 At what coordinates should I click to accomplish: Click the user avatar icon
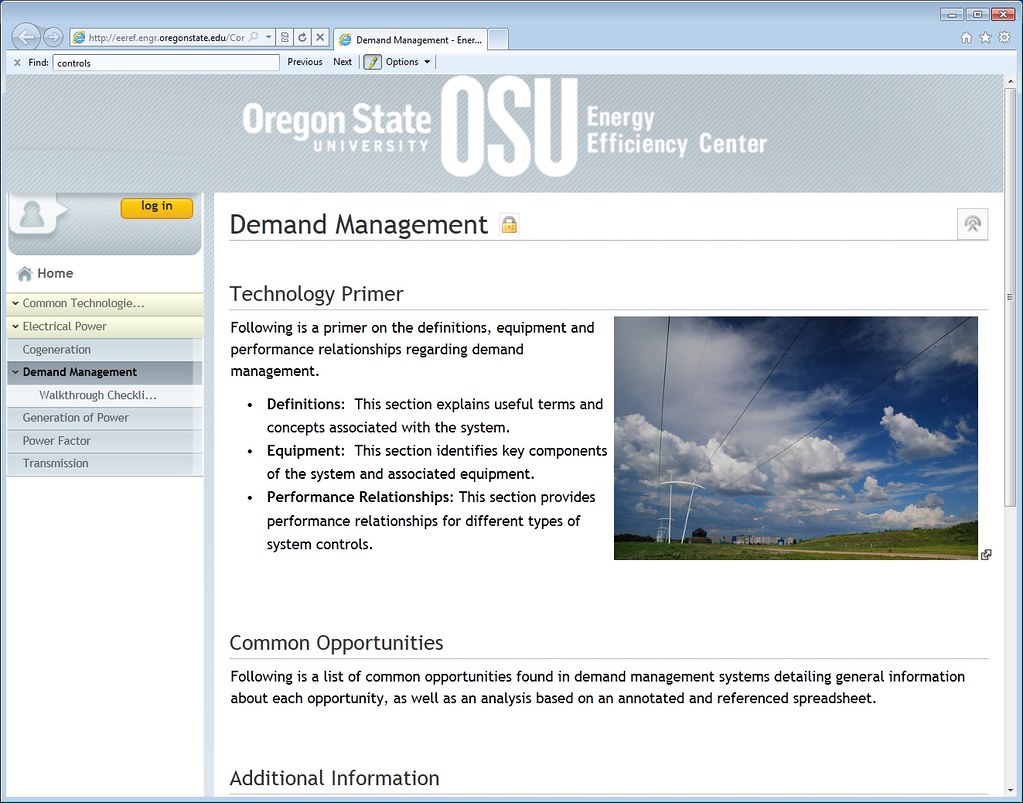point(32,214)
